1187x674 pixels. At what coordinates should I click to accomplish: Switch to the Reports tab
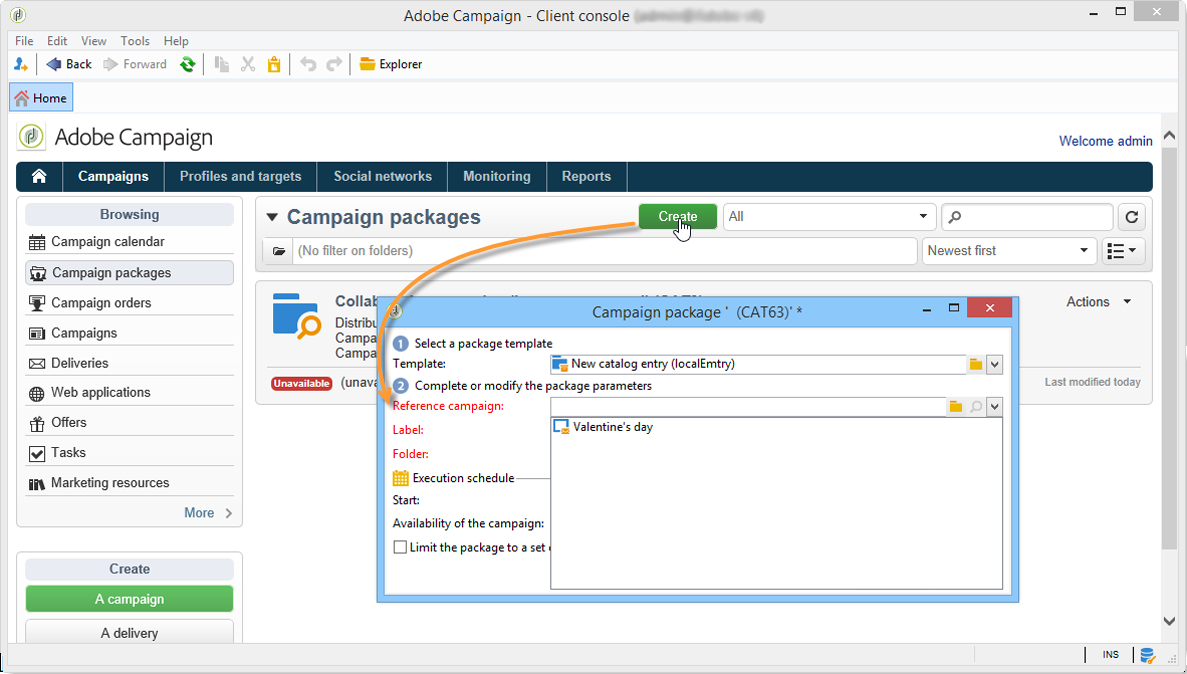(x=586, y=176)
